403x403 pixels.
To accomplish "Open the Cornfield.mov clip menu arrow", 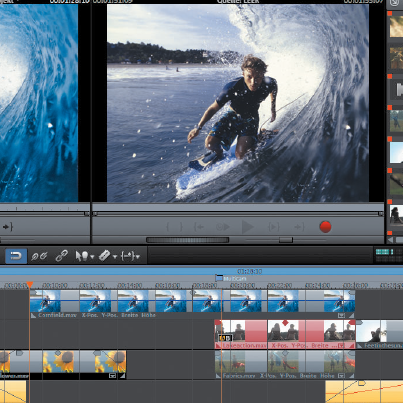I will click(341, 315).
